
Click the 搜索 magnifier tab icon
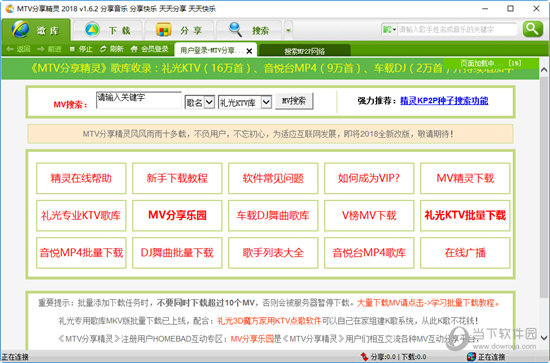click(x=235, y=29)
